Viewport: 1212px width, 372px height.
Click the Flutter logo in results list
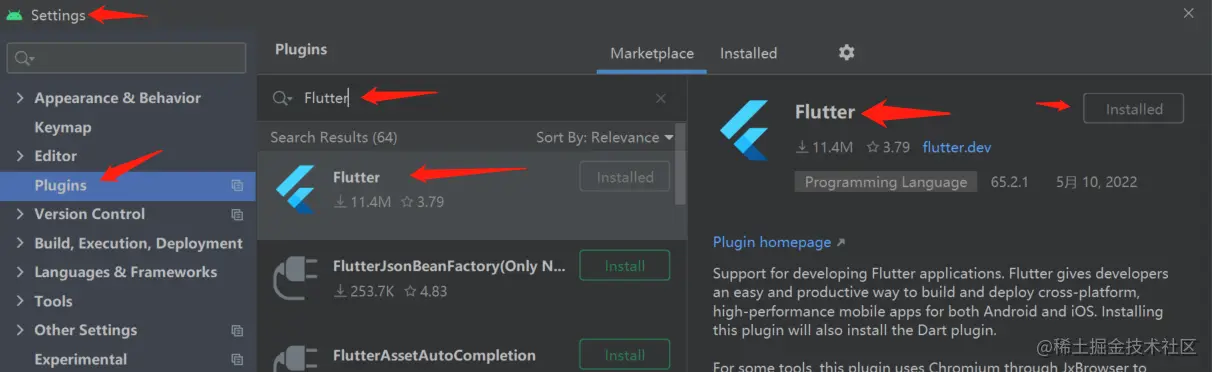coord(296,189)
